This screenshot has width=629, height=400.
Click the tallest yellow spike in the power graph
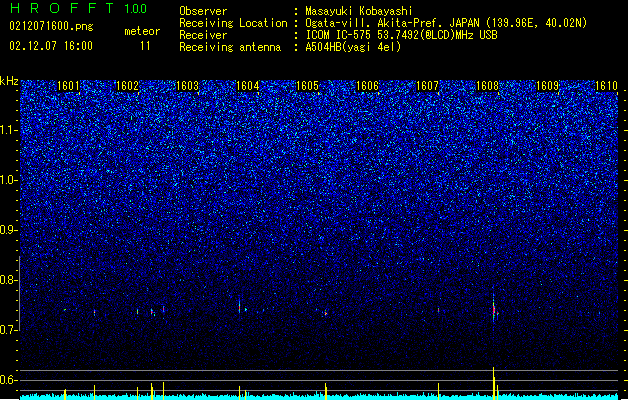coord(493,383)
